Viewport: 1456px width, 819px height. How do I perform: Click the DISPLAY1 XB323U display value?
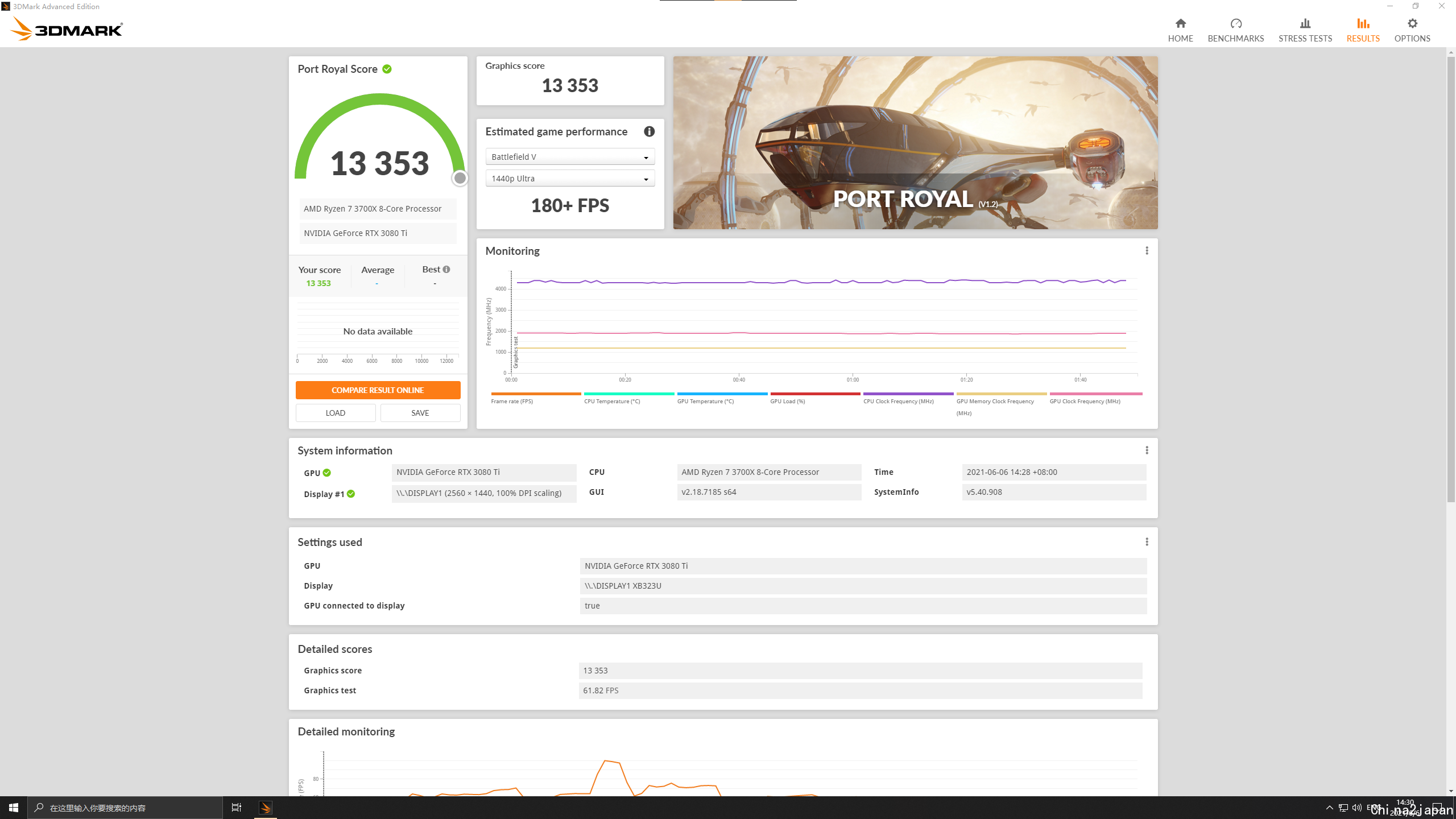click(863, 586)
